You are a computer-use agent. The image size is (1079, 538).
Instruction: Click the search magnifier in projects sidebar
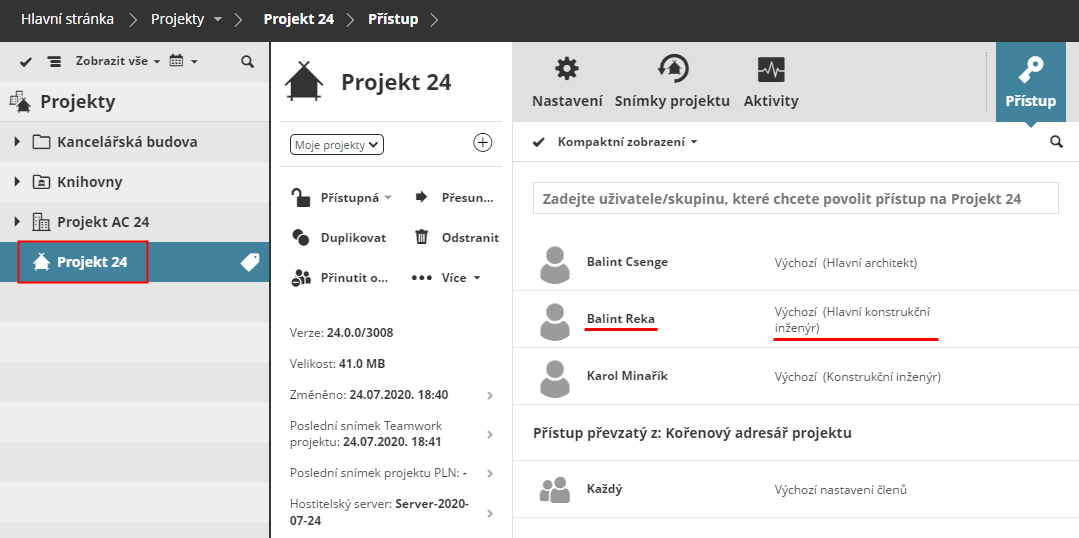point(248,62)
